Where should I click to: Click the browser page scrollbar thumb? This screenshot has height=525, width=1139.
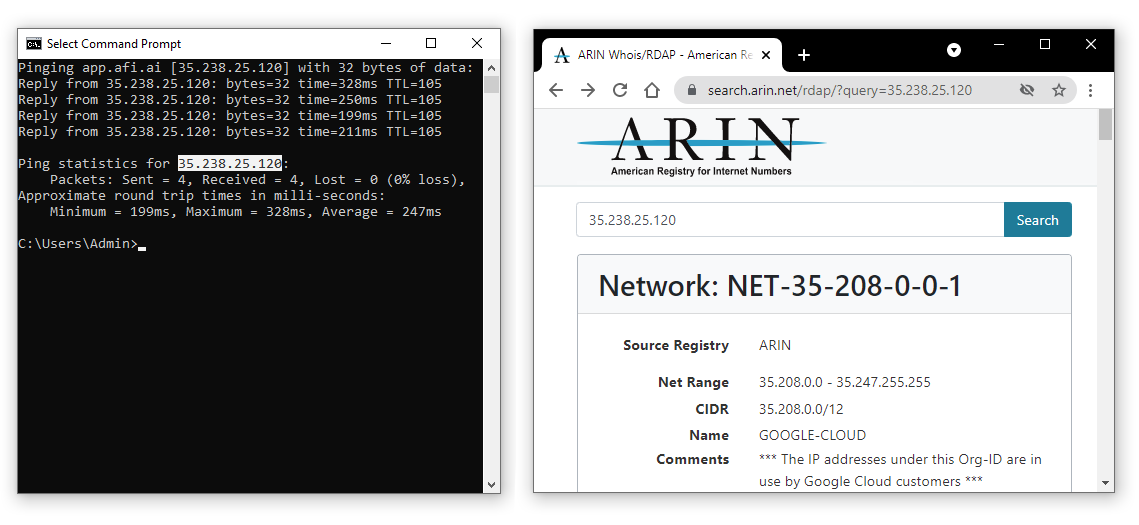[x=1106, y=124]
